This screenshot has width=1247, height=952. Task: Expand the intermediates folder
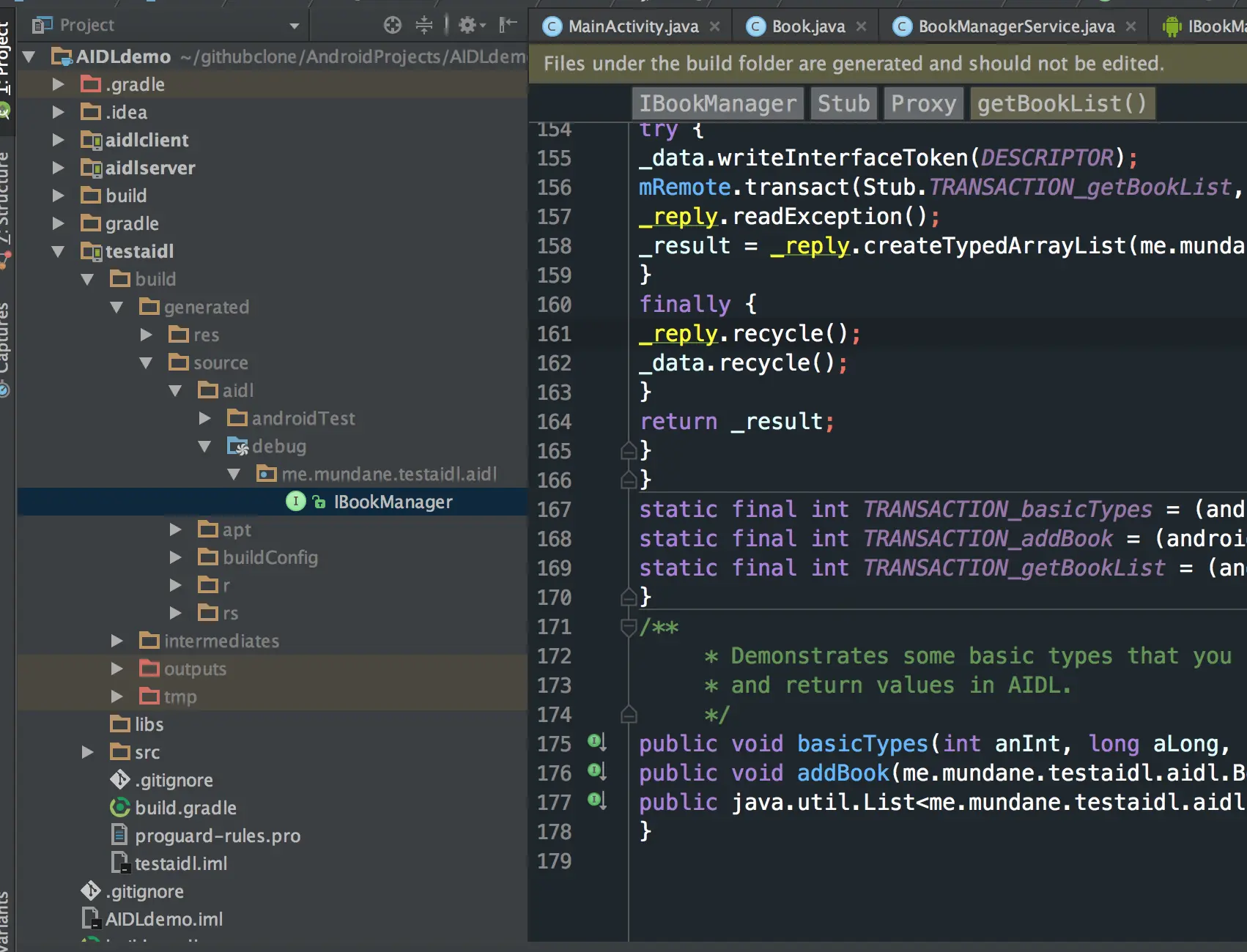coord(117,641)
